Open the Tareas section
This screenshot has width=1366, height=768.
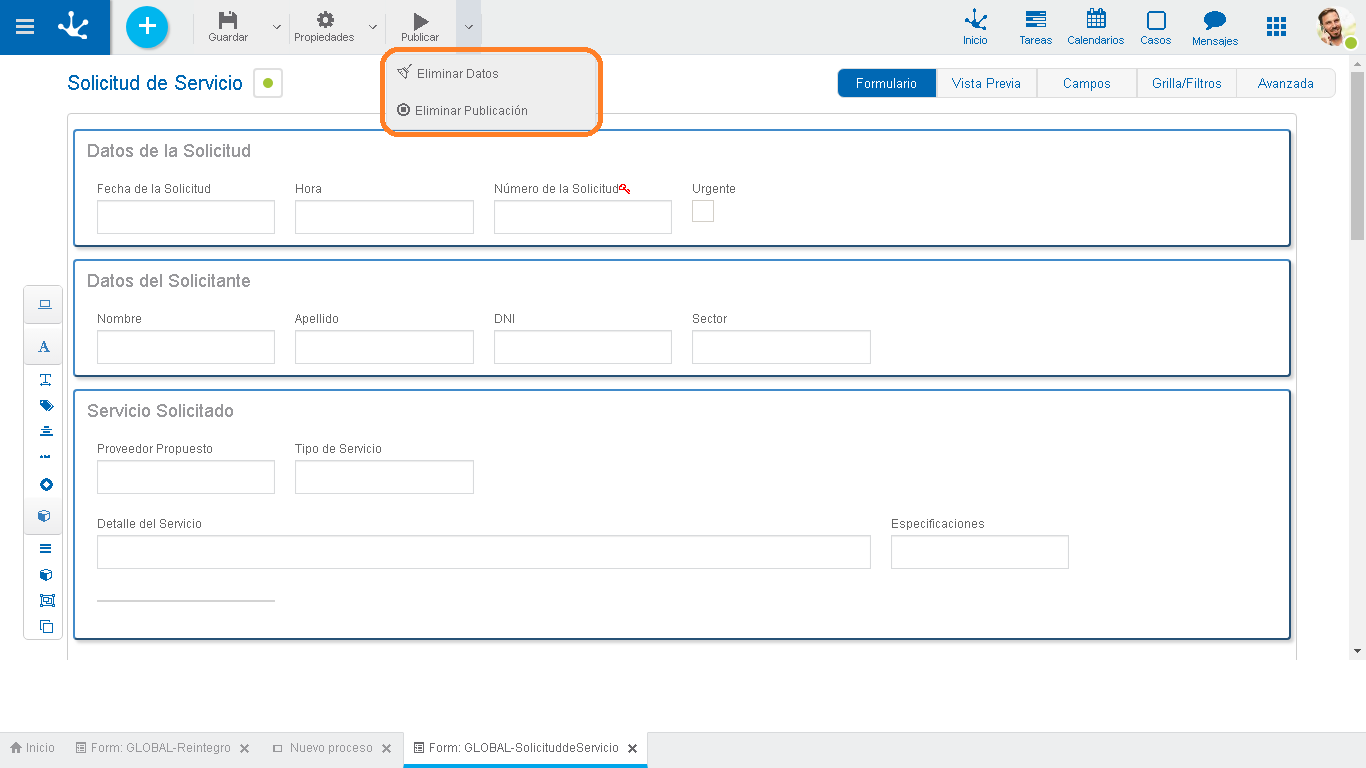[1035, 28]
